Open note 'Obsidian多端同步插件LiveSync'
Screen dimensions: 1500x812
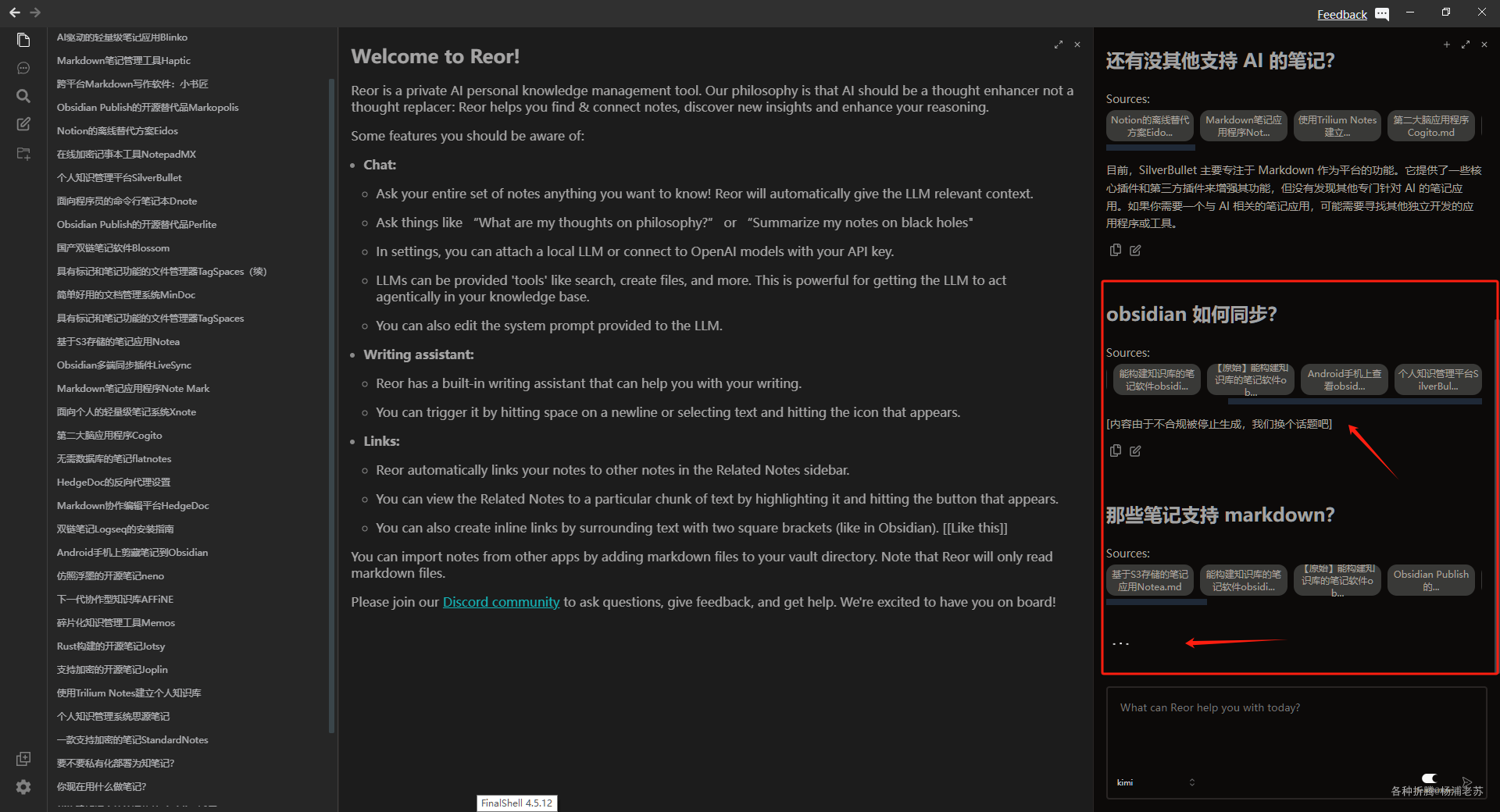click(x=123, y=365)
